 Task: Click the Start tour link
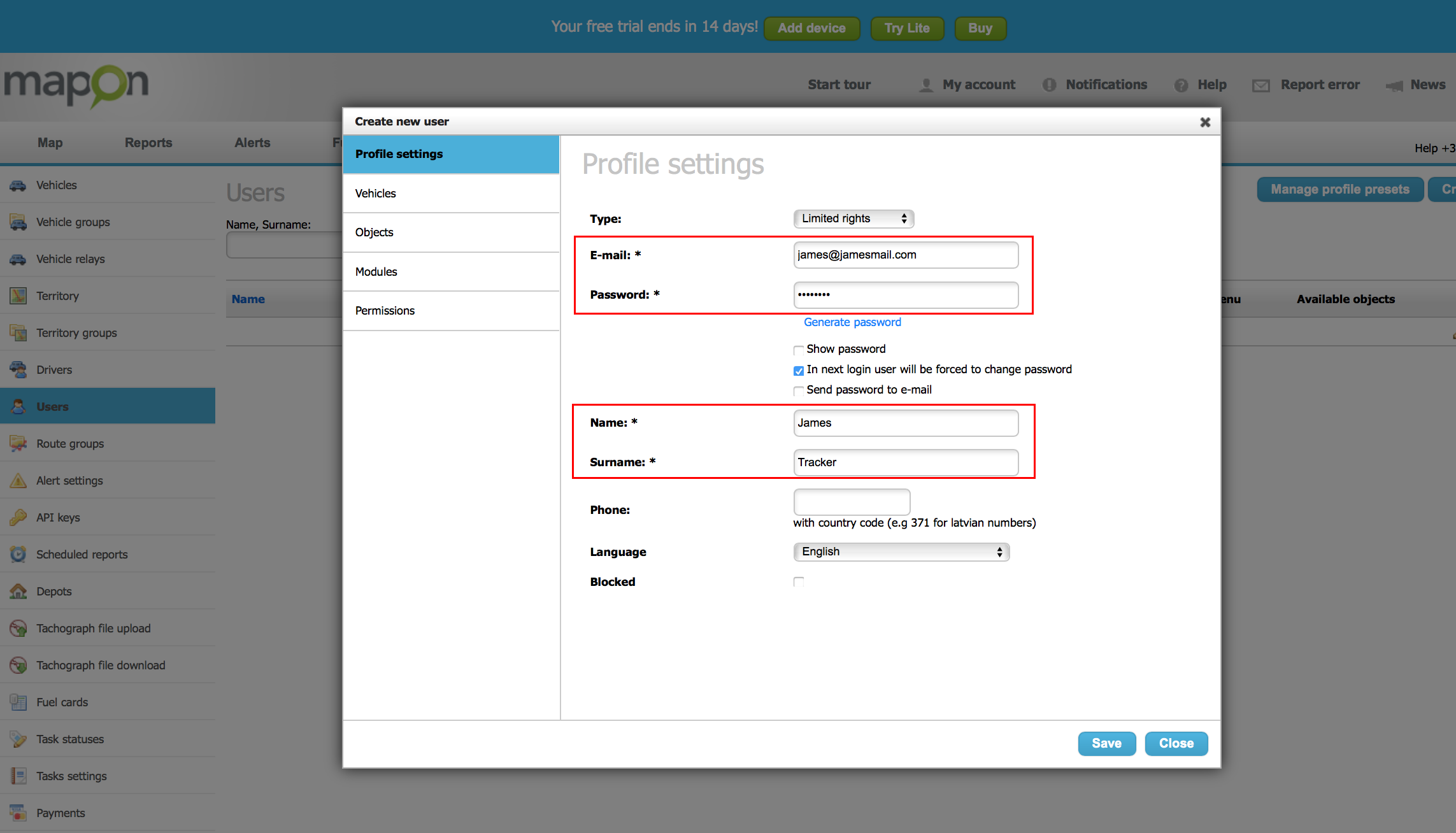pyautogui.click(x=839, y=85)
